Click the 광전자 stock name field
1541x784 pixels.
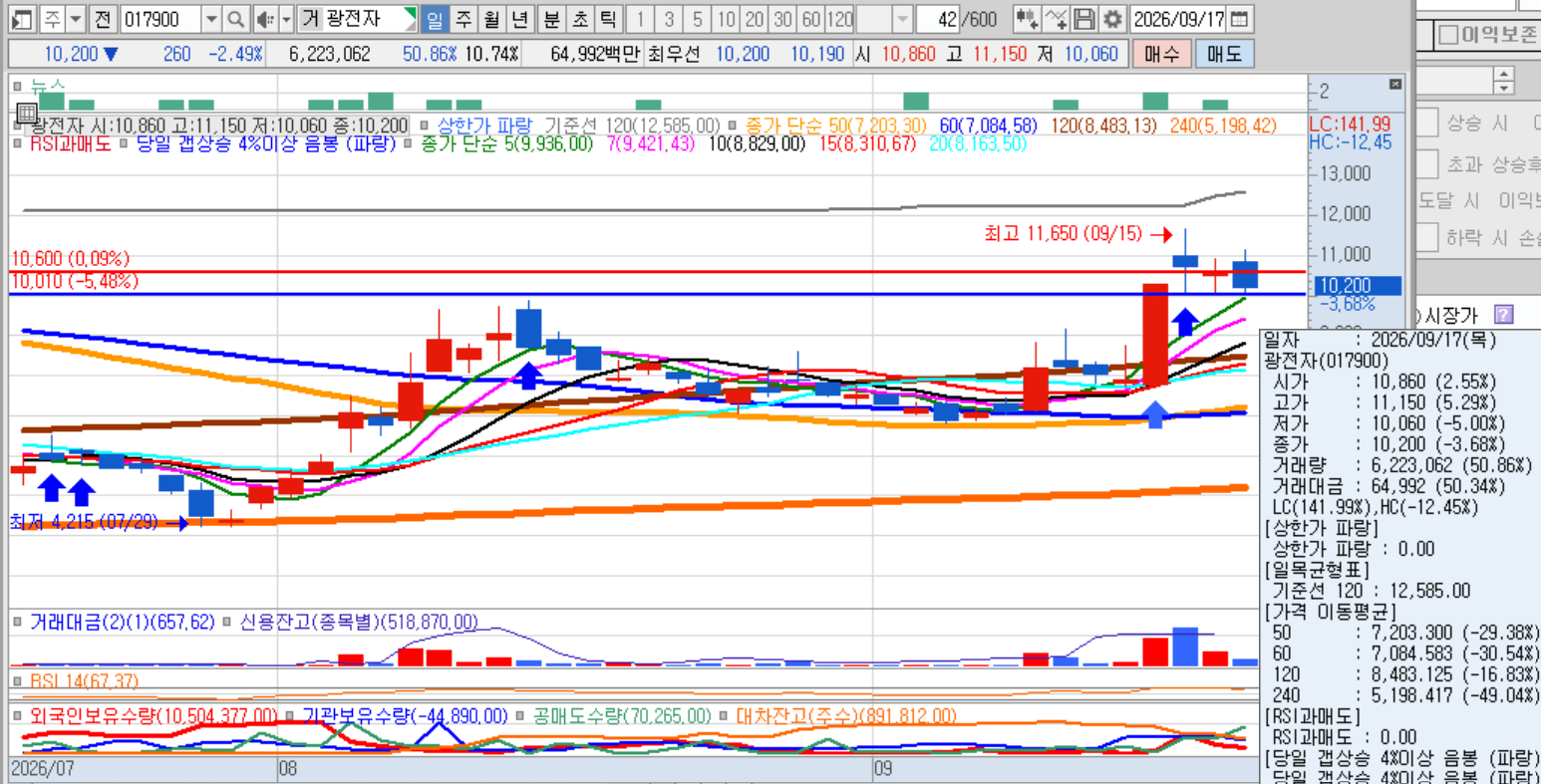pos(357,19)
